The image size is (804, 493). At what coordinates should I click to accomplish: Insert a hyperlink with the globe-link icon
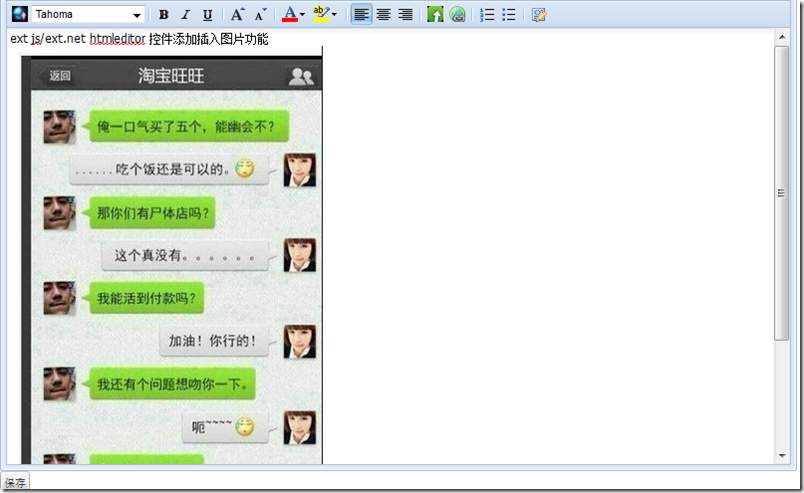[x=457, y=14]
